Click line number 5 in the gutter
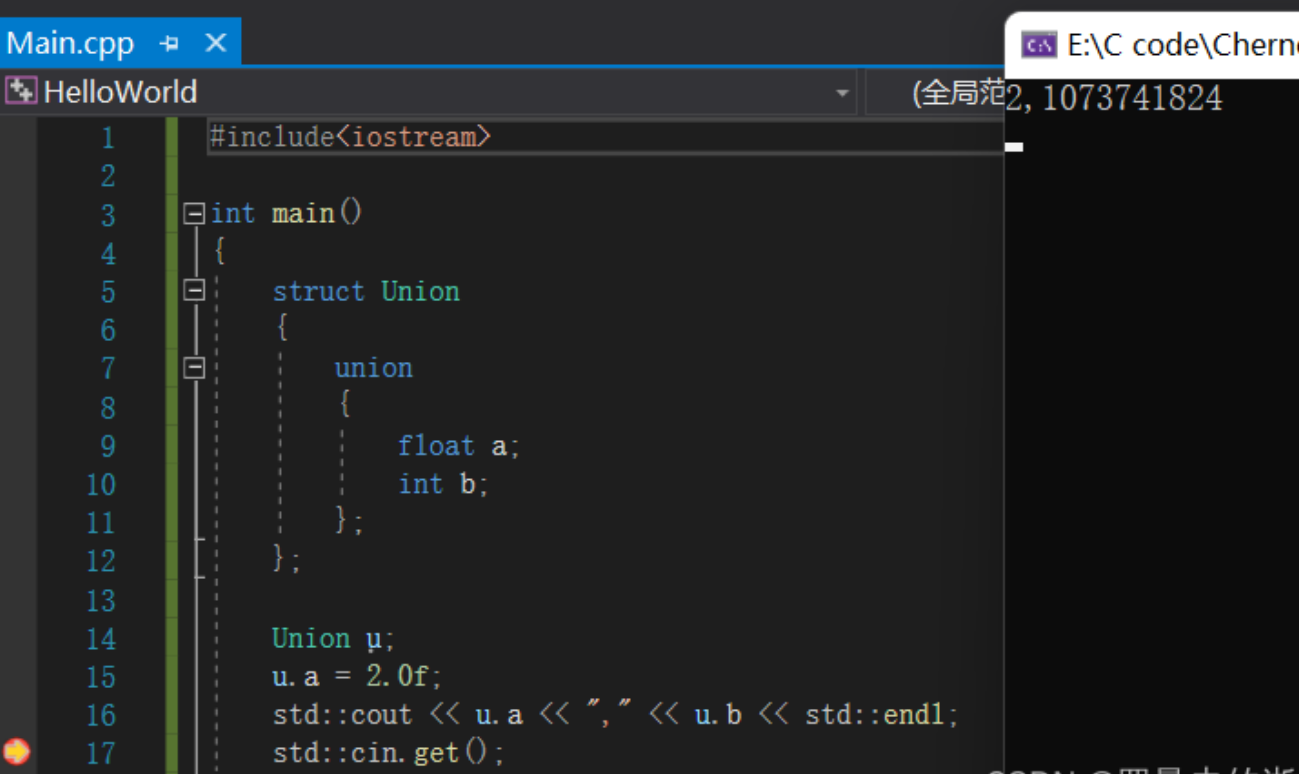The height and width of the screenshot is (774, 1299). pos(108,292)
